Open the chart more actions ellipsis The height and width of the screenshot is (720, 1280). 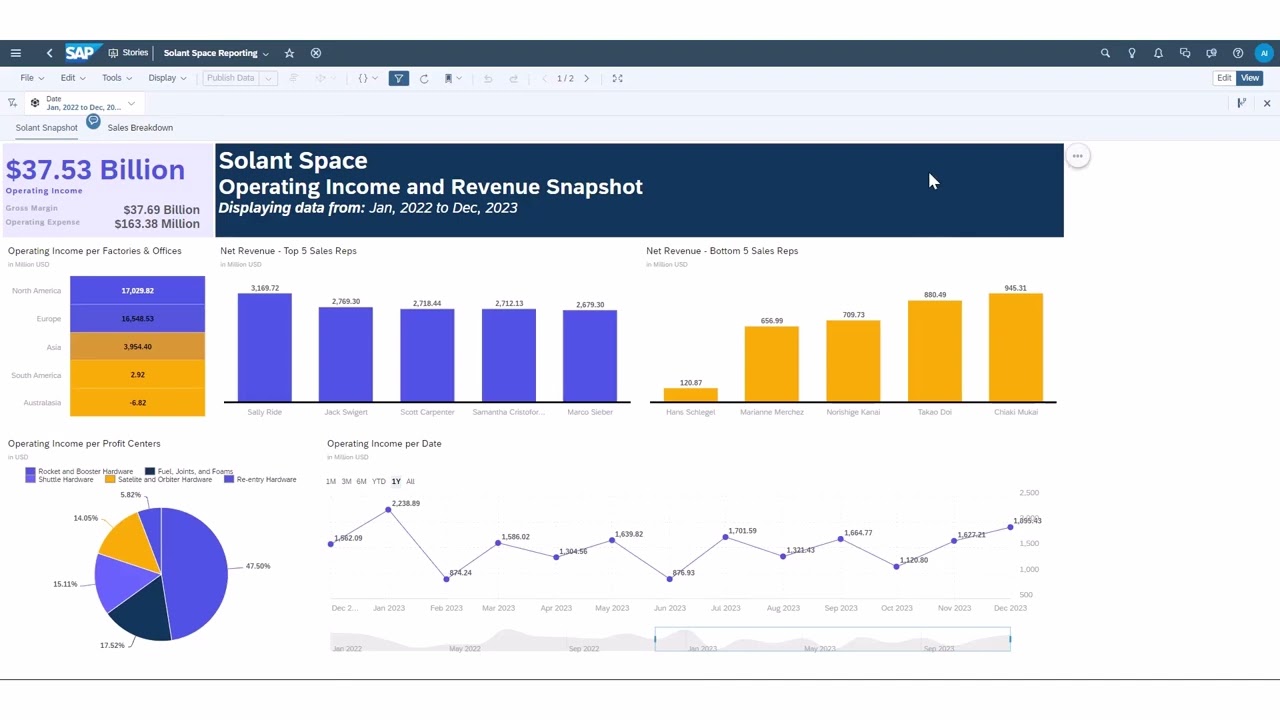coord(1077,156)
